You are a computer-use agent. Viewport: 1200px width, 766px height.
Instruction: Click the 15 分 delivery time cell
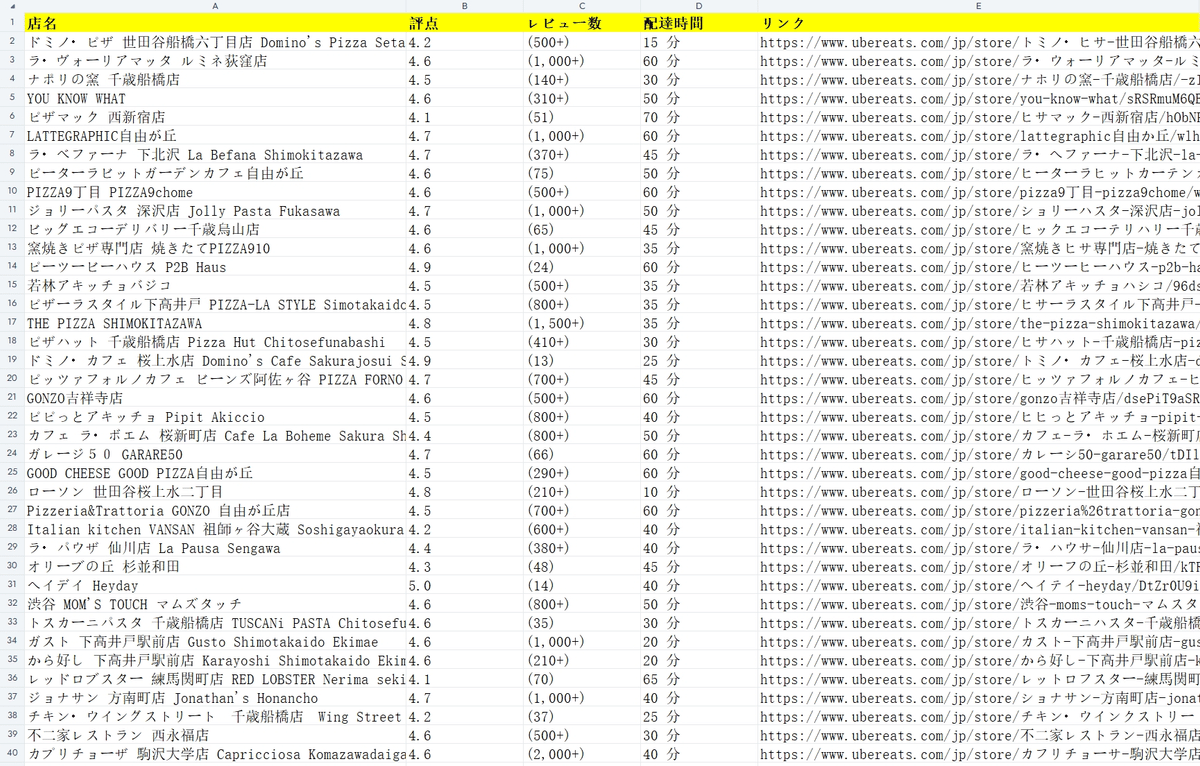(699, 42)
